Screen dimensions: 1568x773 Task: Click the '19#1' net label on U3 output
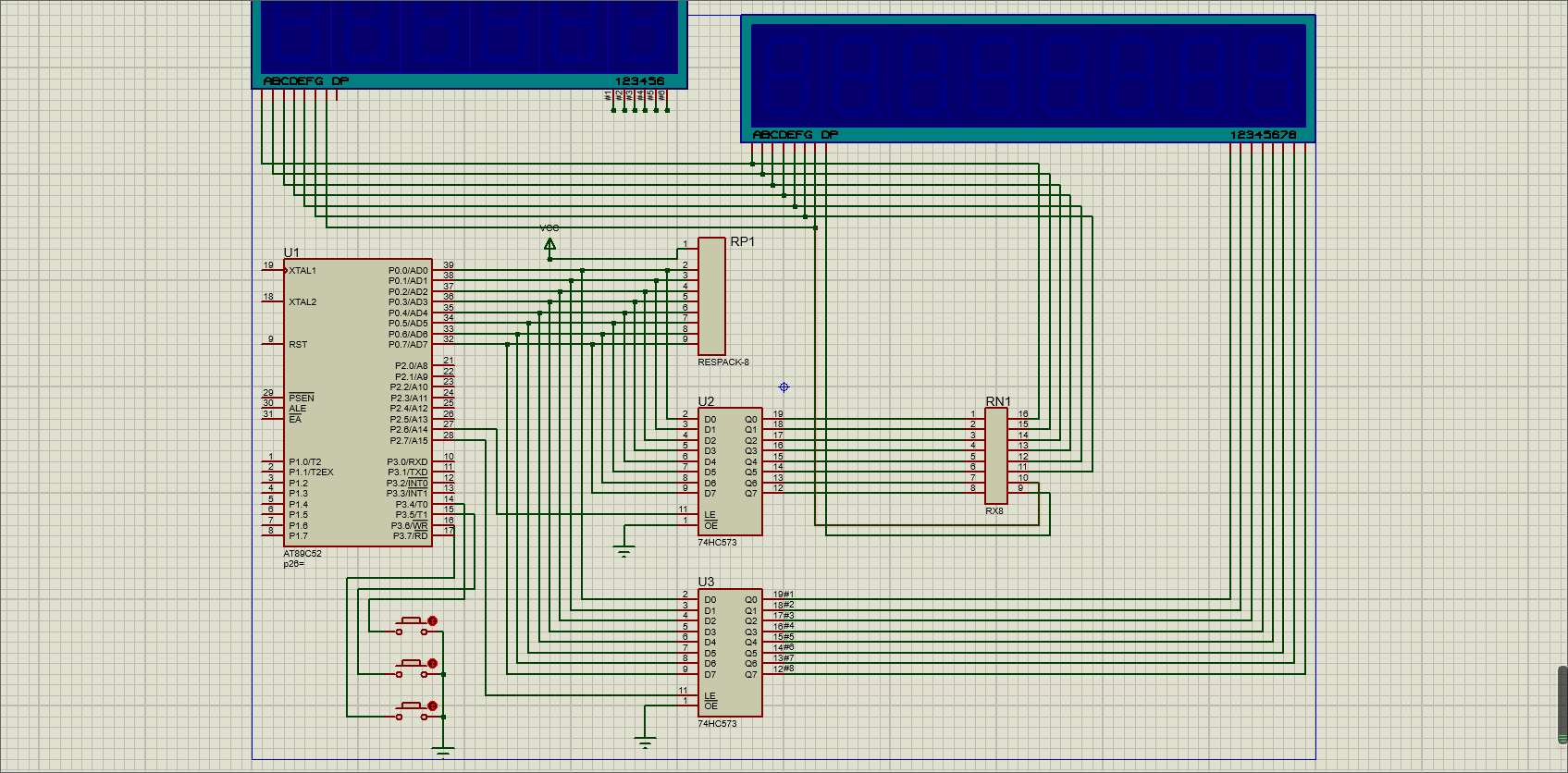(784, 595)
